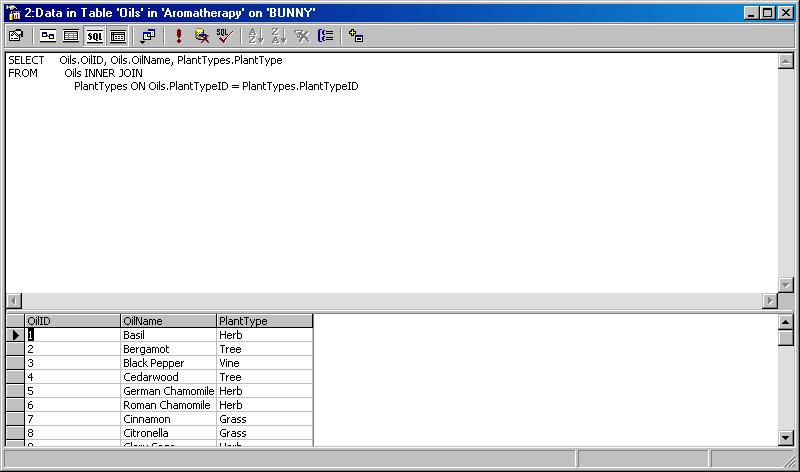The height and width of the screenshot is (472, 800).
Task: Click the Run query exclamation icon
Action: [178, 36]
